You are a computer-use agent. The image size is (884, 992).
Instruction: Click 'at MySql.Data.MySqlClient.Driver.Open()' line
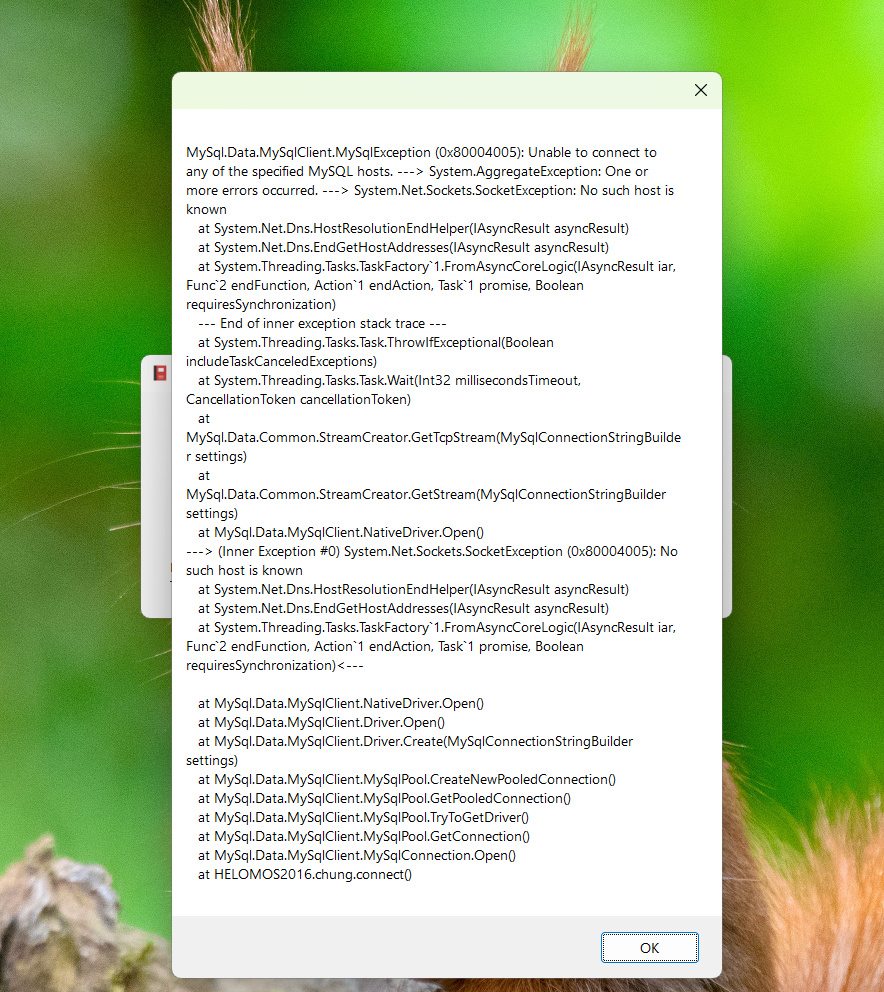(321, 722)
